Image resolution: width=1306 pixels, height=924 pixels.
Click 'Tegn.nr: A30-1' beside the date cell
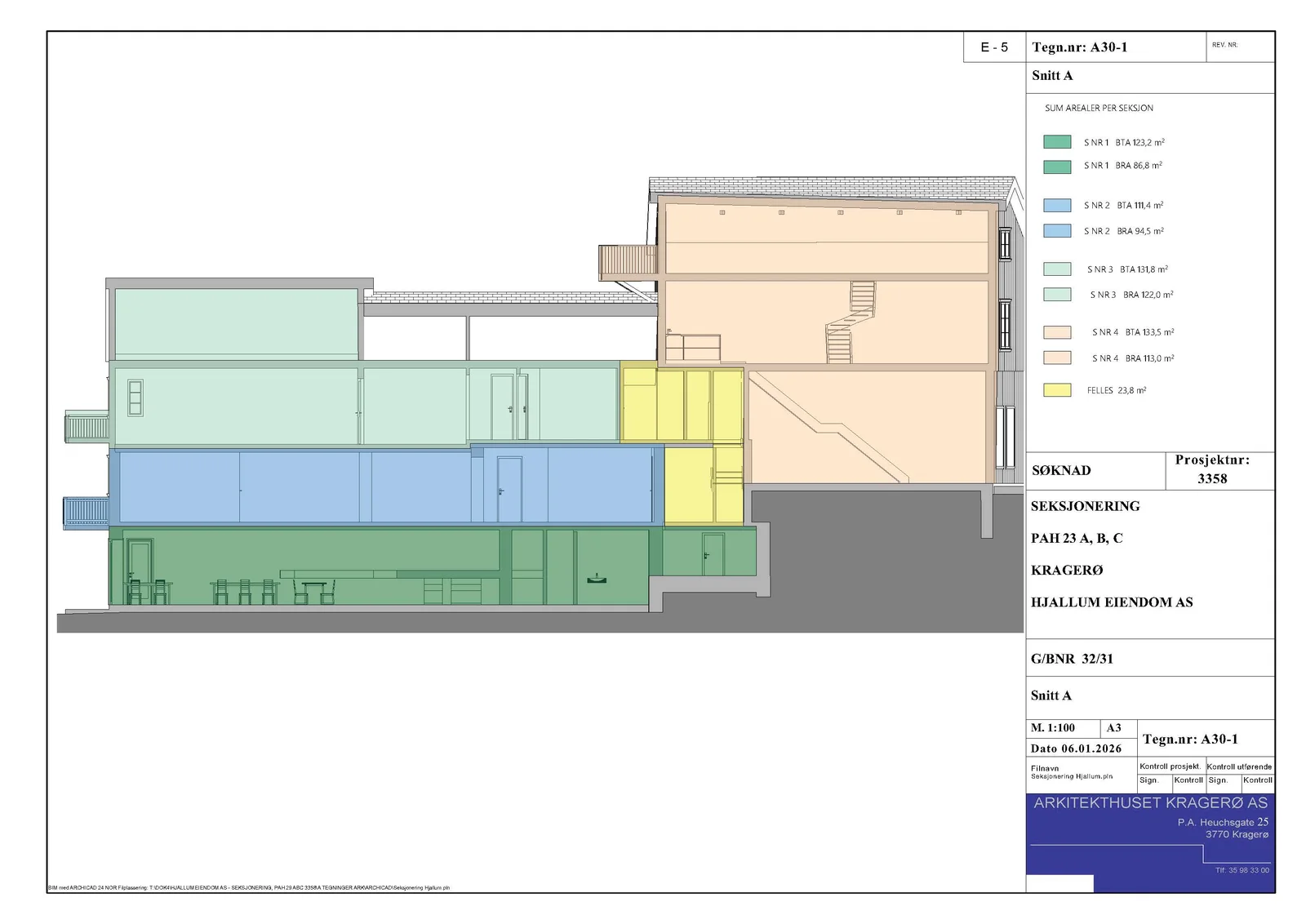[x=1190, y=740]
